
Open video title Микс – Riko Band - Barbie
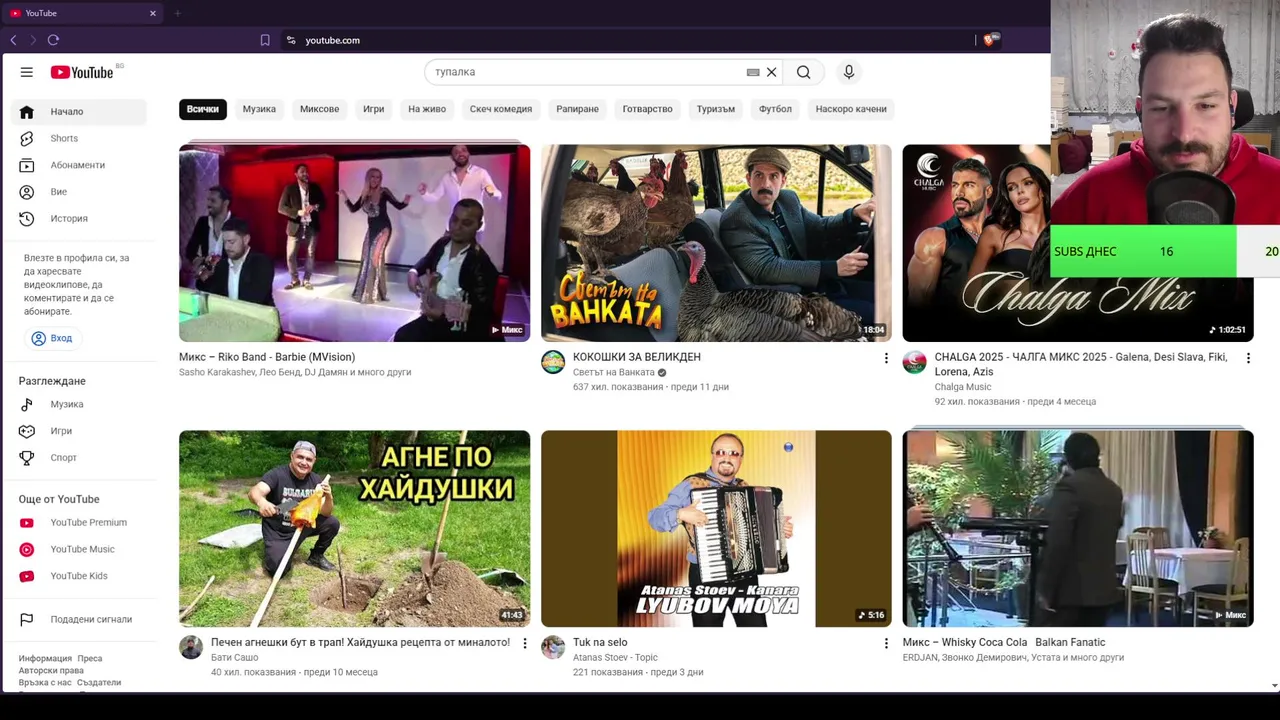(x=267, y=357)
